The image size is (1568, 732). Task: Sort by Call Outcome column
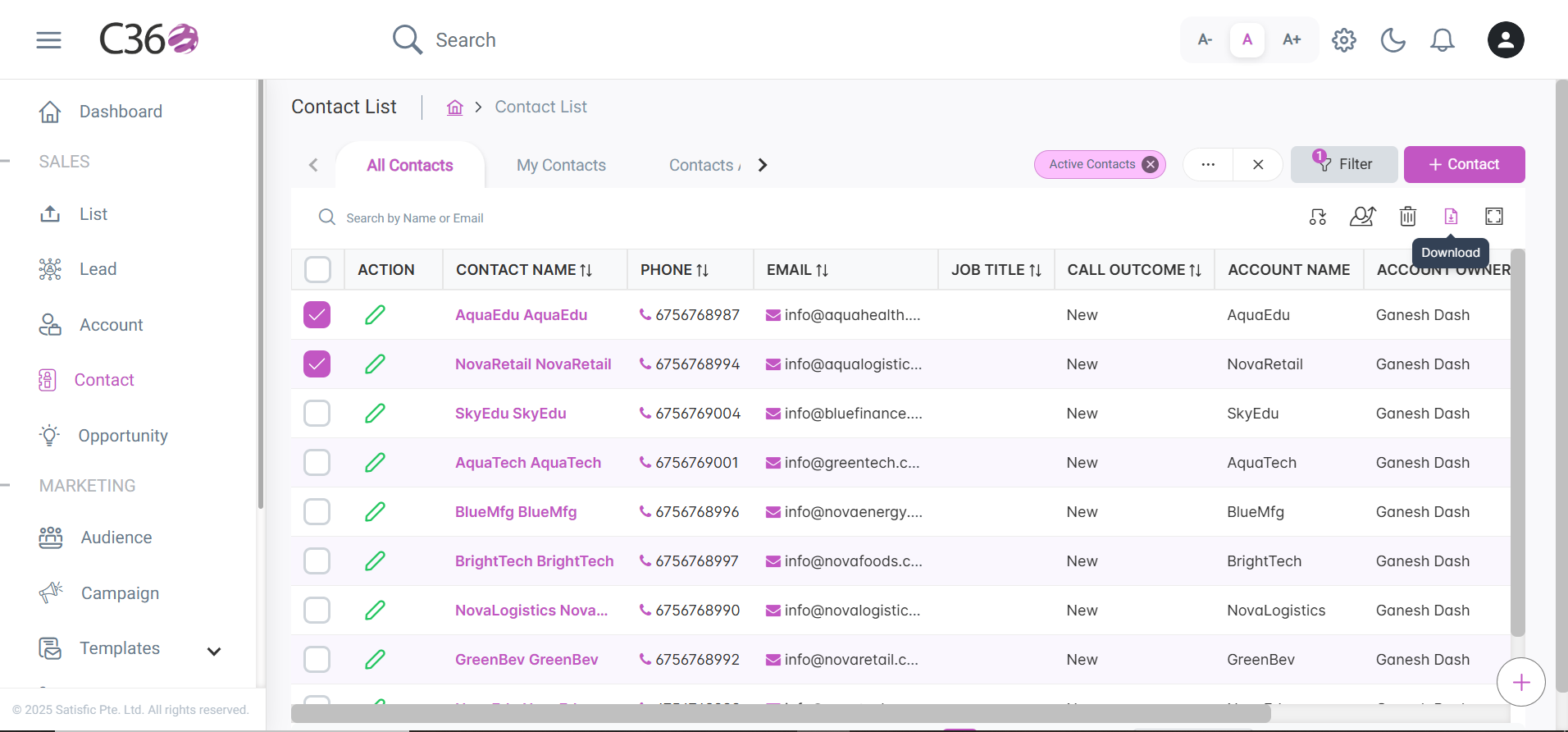(x=1195, y=270)
